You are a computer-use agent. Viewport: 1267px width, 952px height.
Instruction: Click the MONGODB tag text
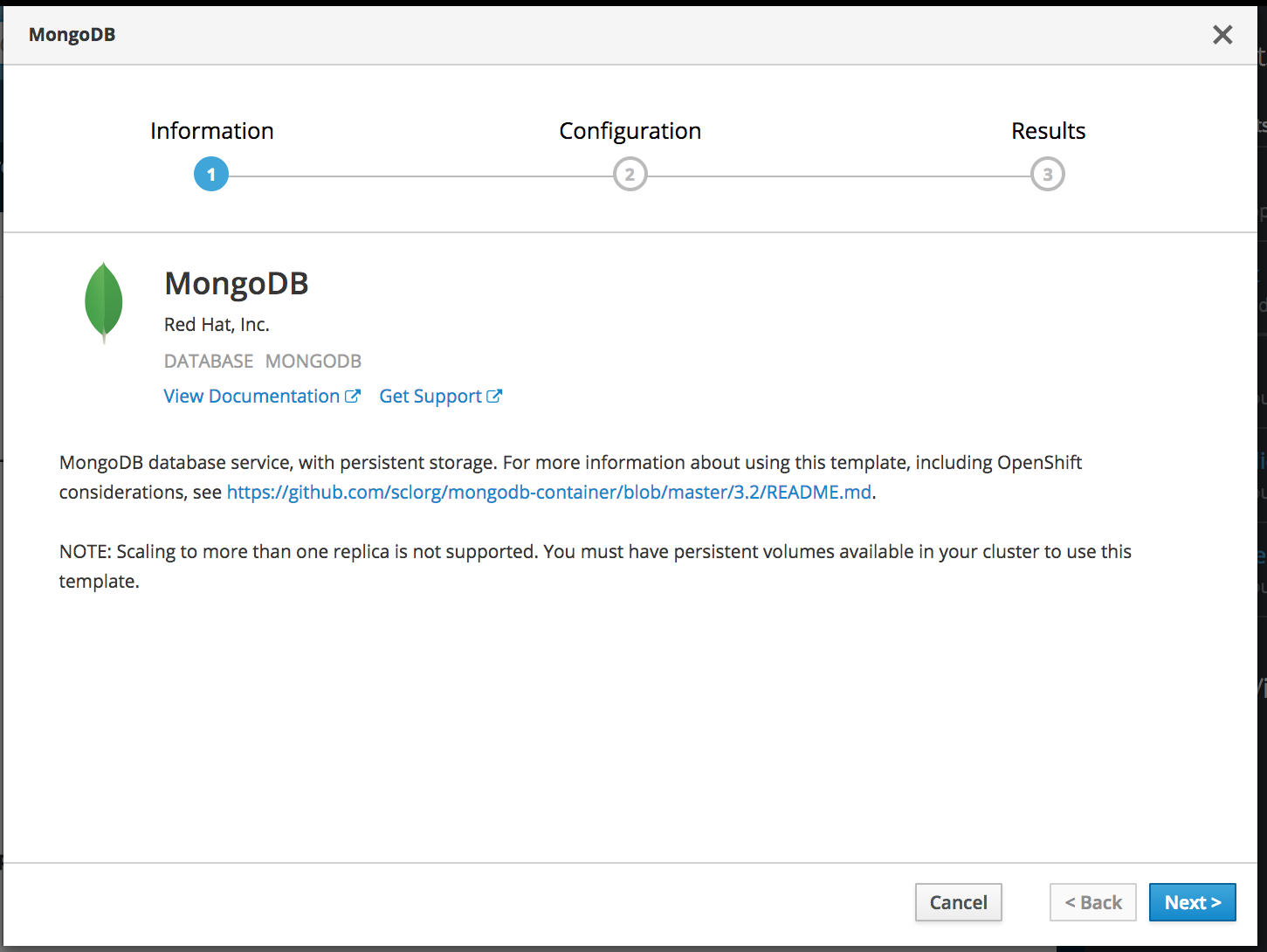313,362
